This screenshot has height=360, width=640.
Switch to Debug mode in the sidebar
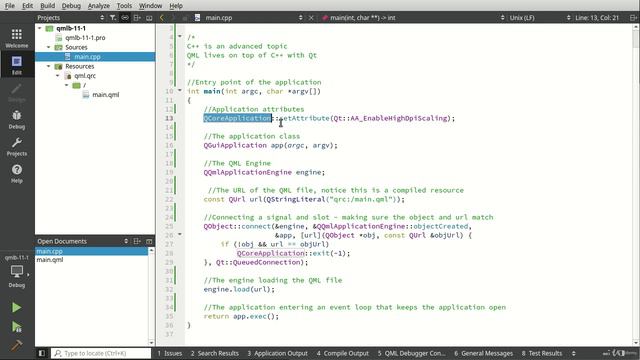tap(17, 120)
